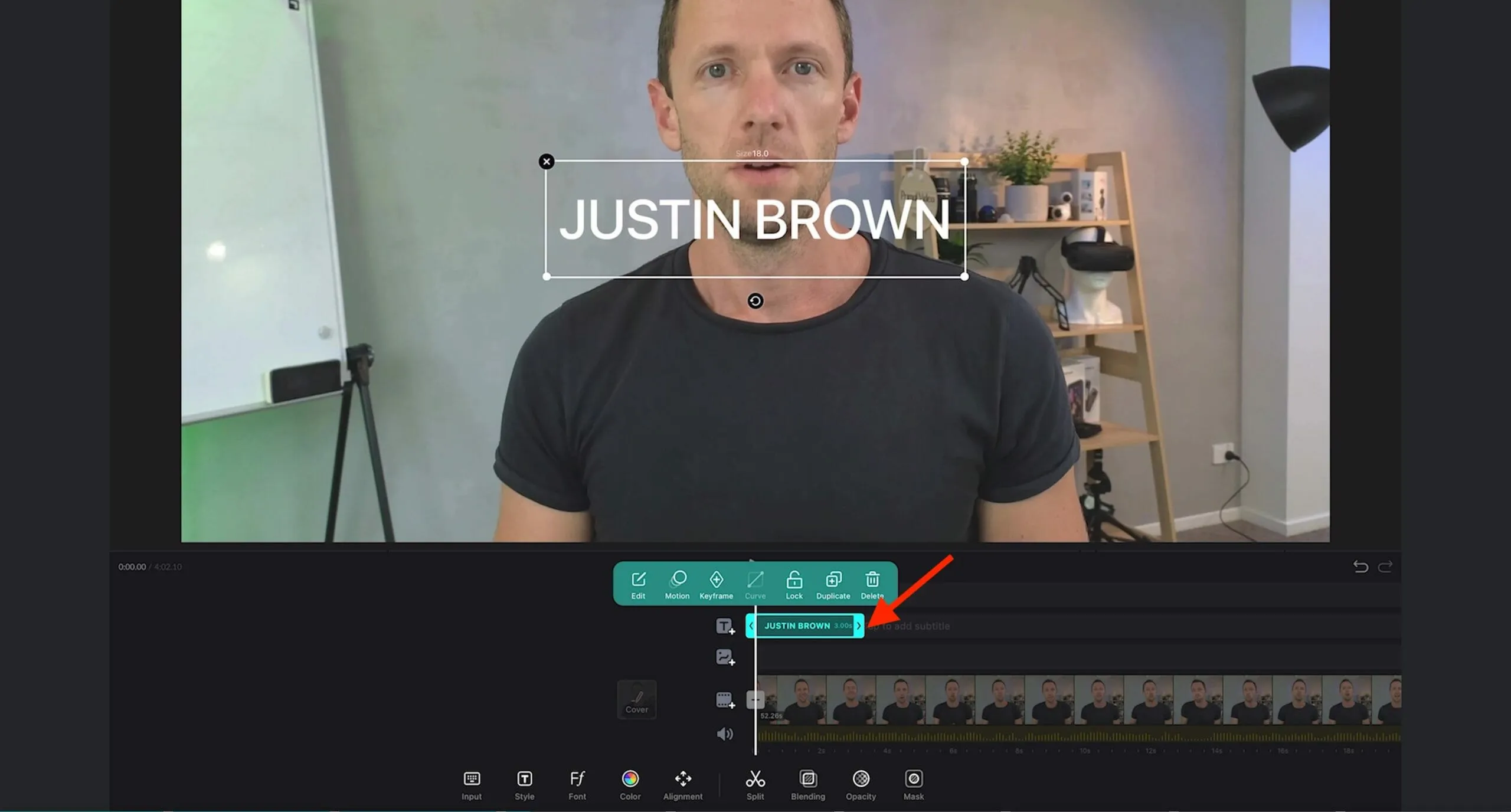Open the Blending options
This screenshot has width=1511, height=812.
point(808,785)
